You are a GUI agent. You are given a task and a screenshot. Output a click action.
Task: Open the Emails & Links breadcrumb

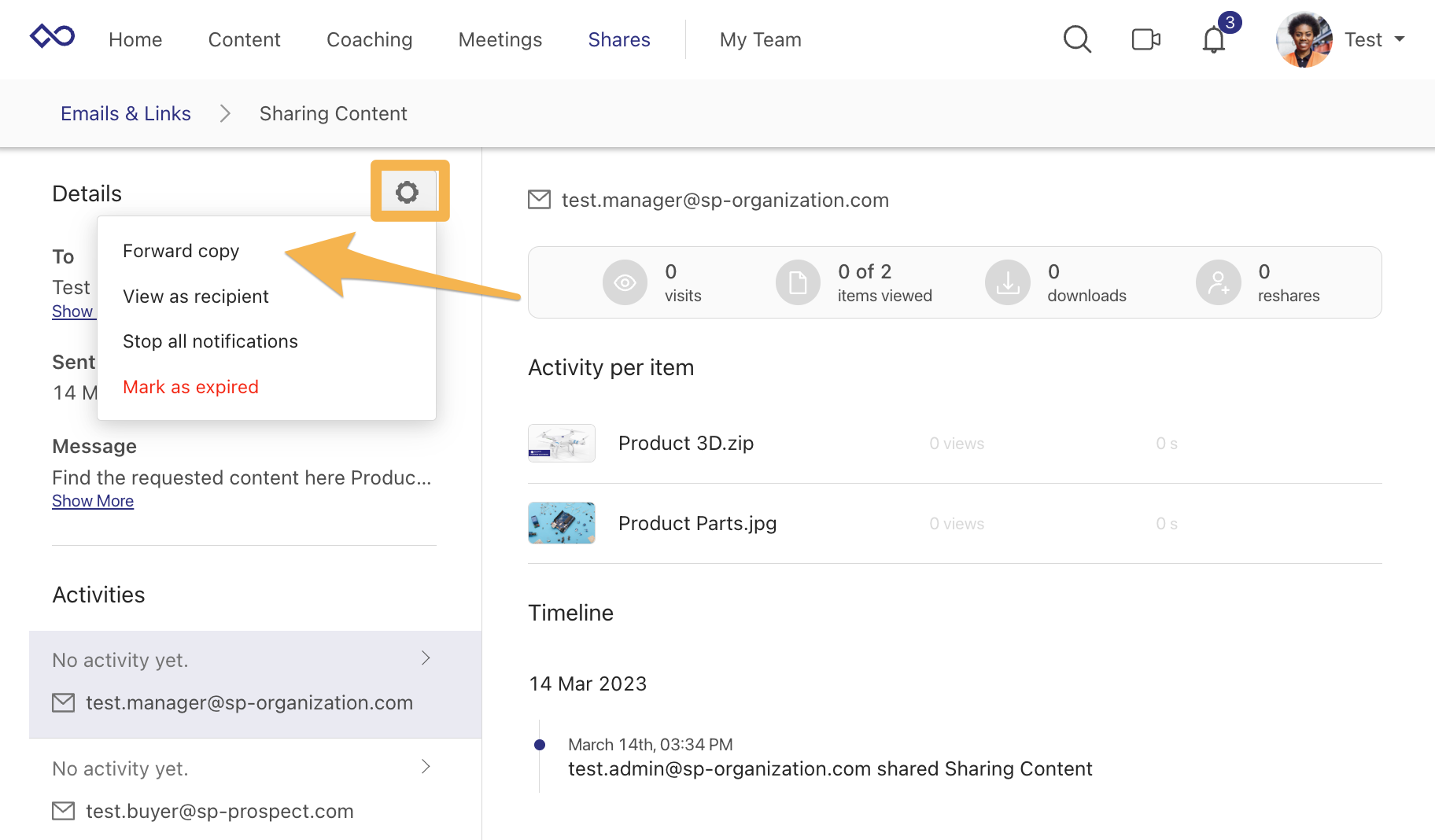pos(125,113)
